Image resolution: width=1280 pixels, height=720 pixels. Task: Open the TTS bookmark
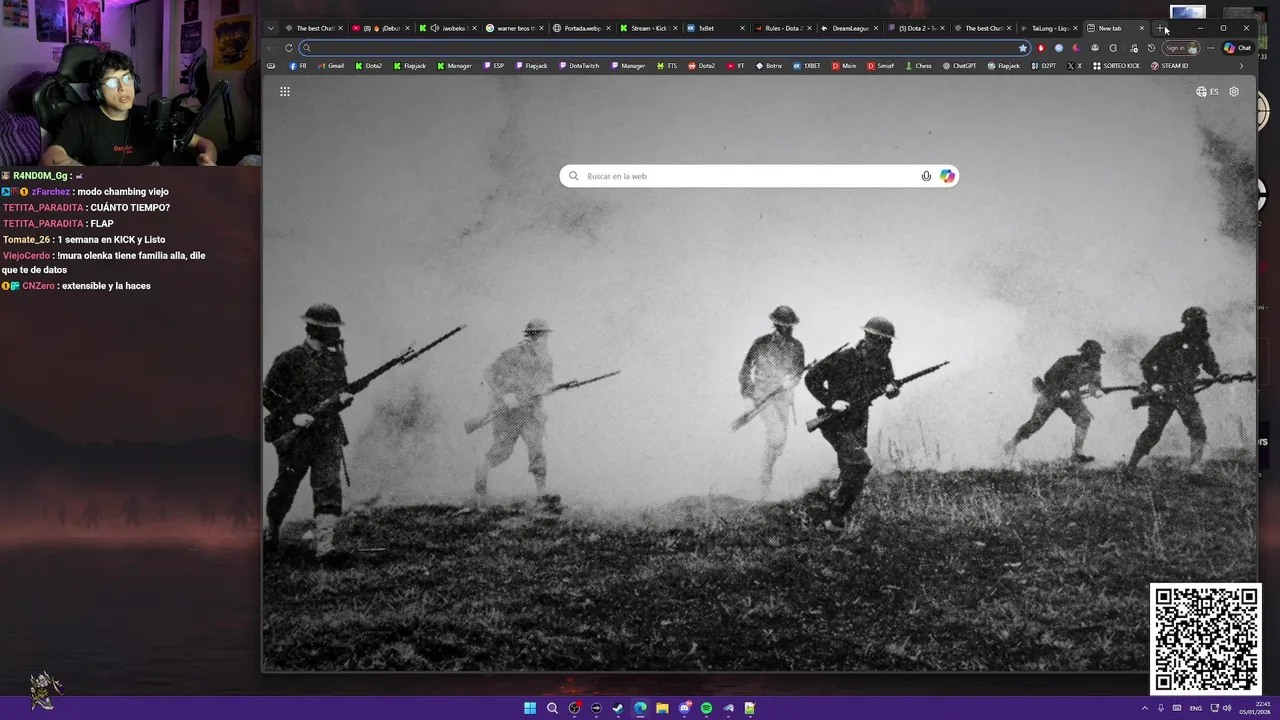pos(667,66)
